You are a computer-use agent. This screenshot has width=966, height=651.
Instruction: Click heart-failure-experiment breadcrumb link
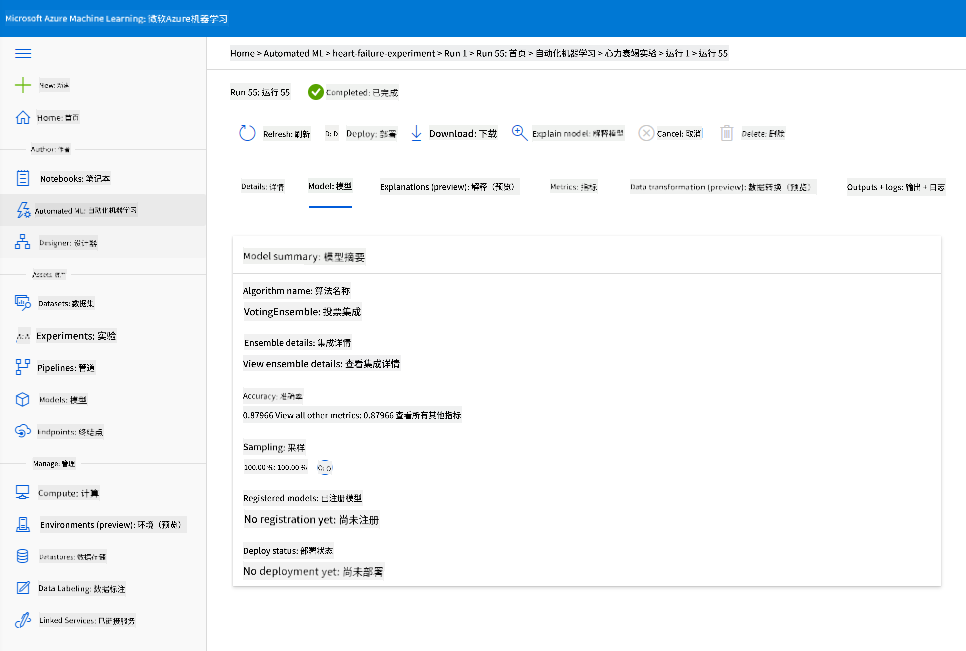point(384,54)
